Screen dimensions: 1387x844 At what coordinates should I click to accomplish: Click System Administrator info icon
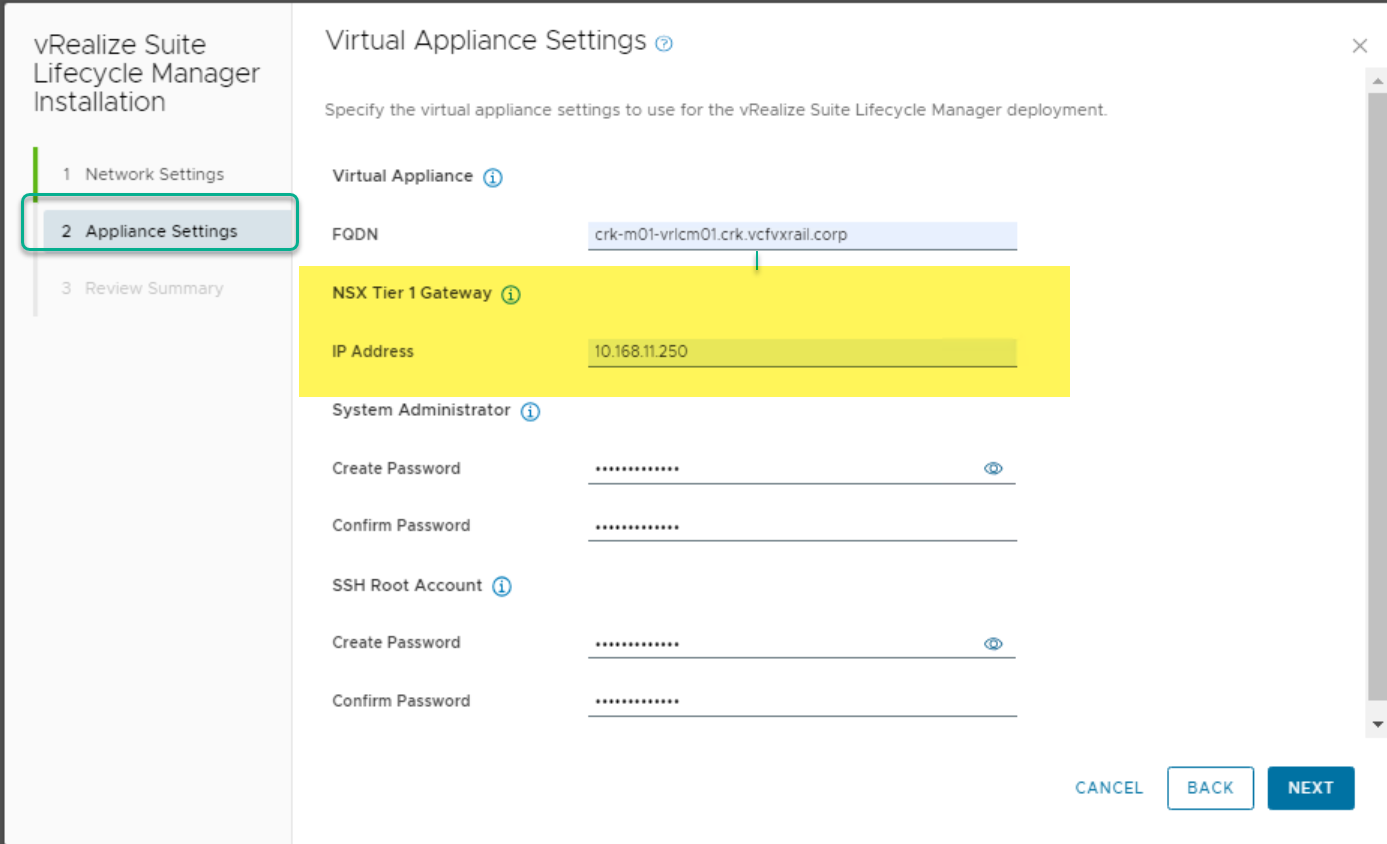tap(530, 412)
